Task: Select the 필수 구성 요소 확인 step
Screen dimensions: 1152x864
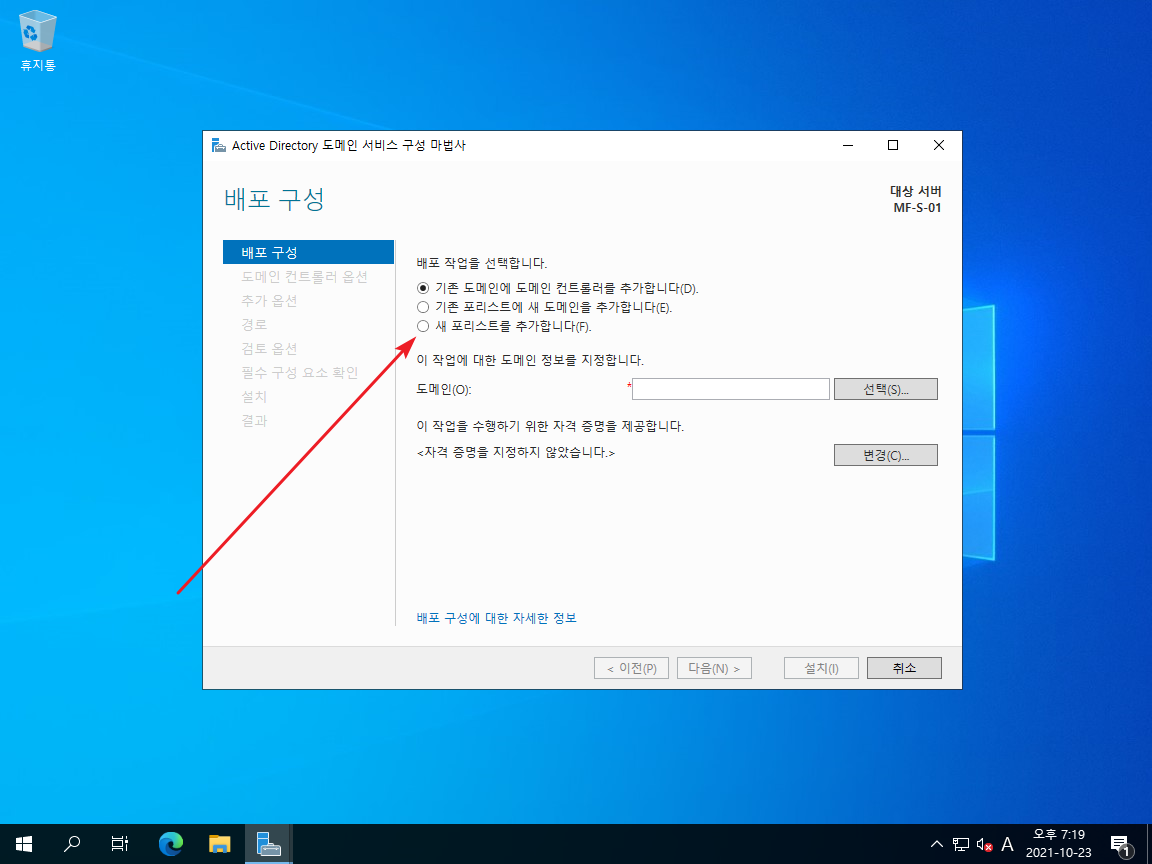Action: click(300, 372)
